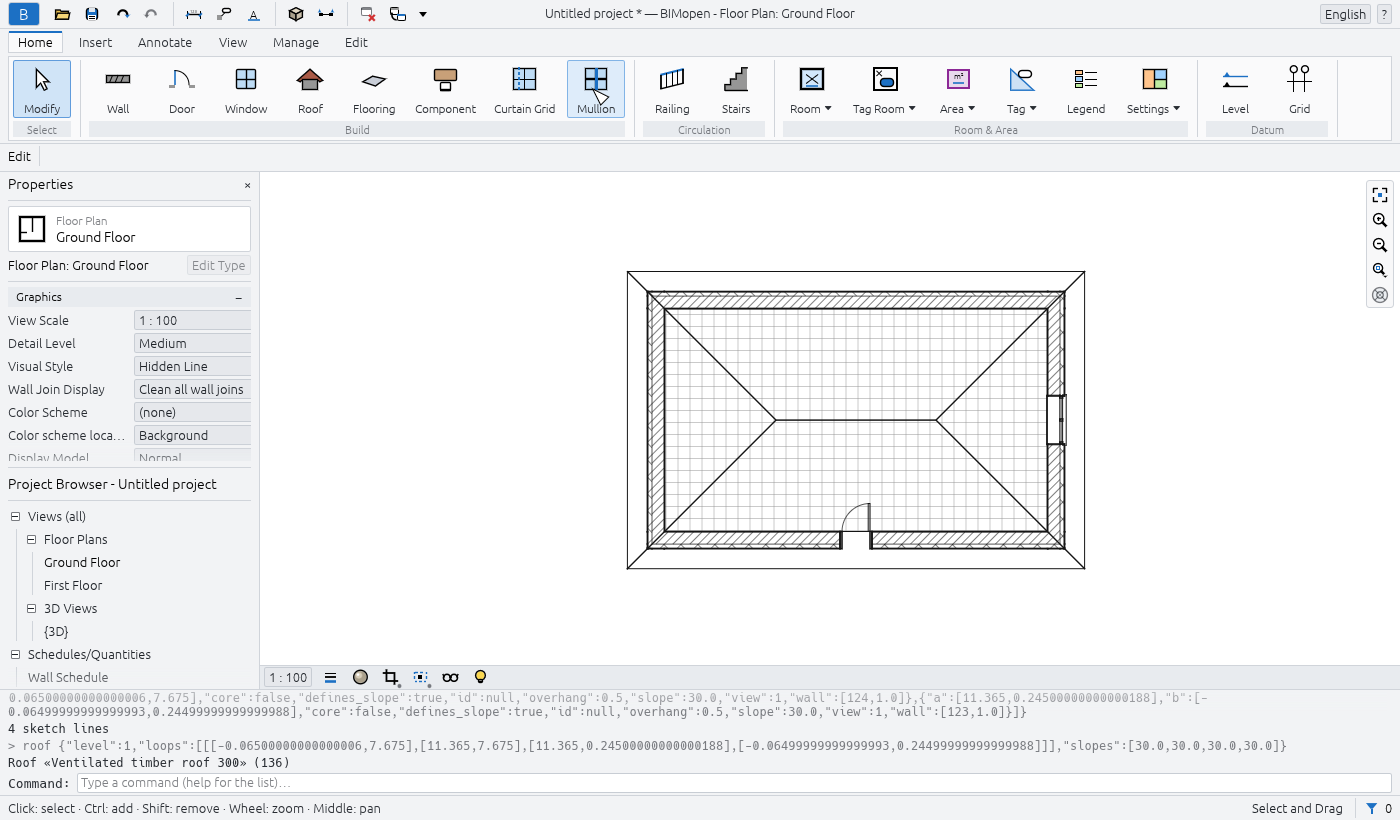Viewport: 1400px width, 820px height.
Task: Switch to the Insert ribbon tab
Action: [96, 42]
